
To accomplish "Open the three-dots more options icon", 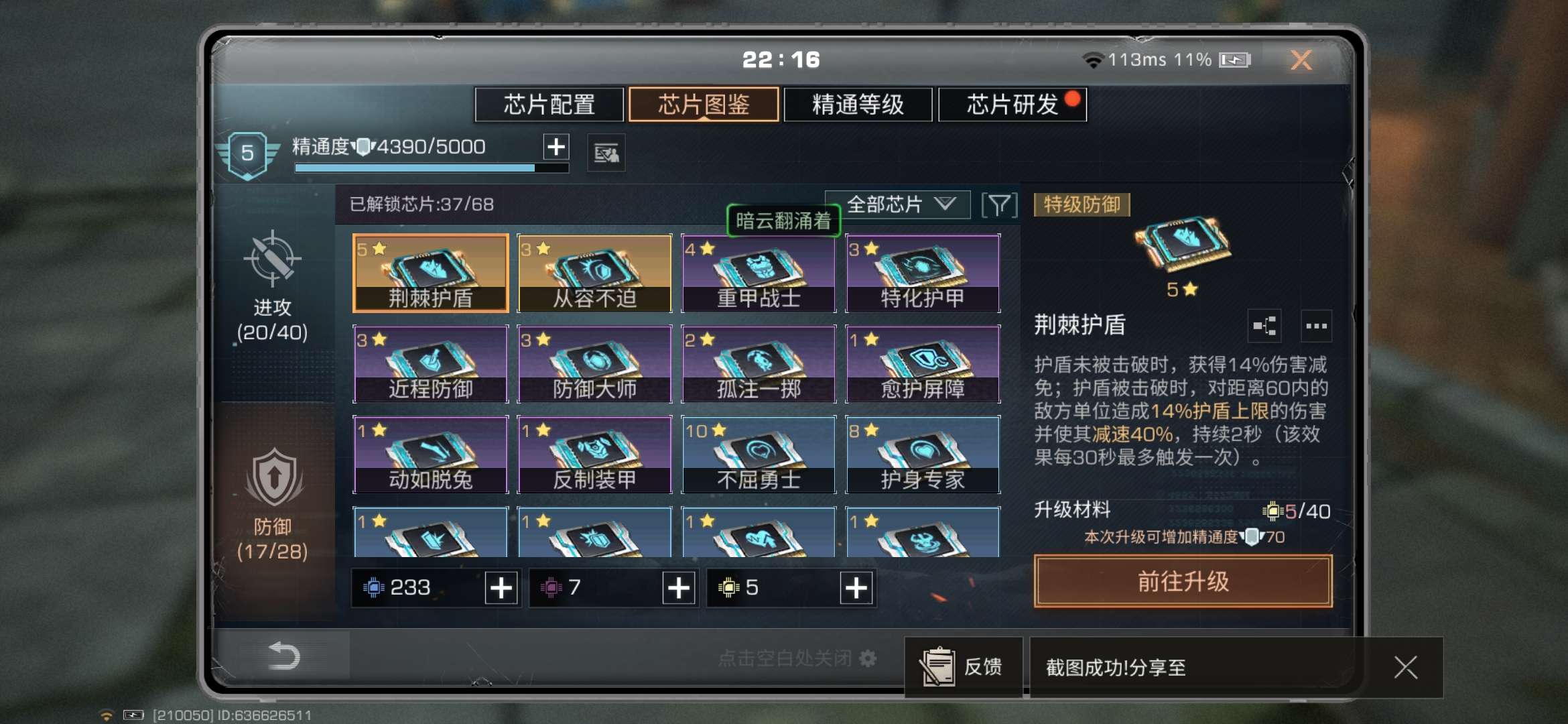I will coord(1316,326).
